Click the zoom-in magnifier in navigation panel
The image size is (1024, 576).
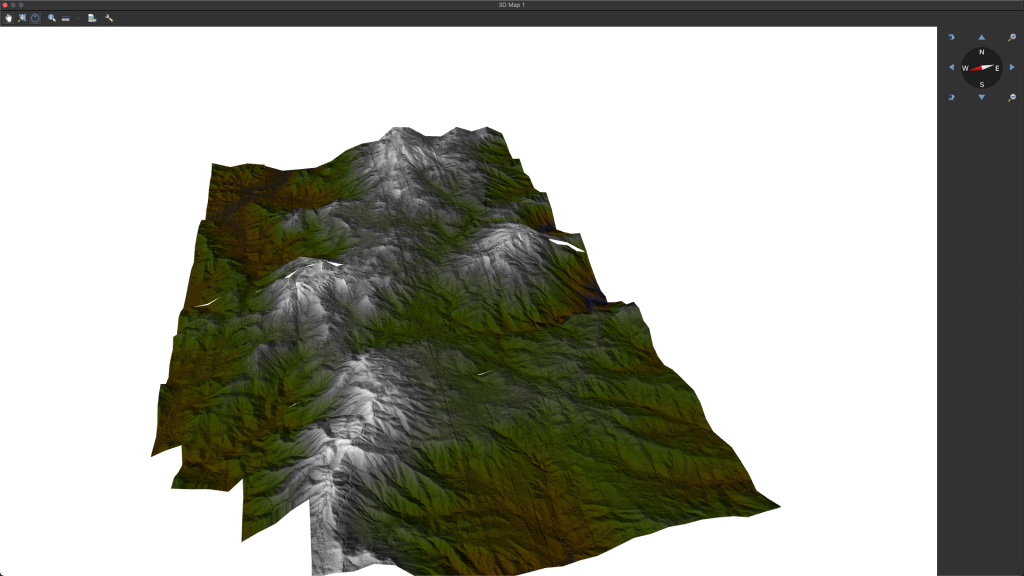click(x=1012, y=37)
